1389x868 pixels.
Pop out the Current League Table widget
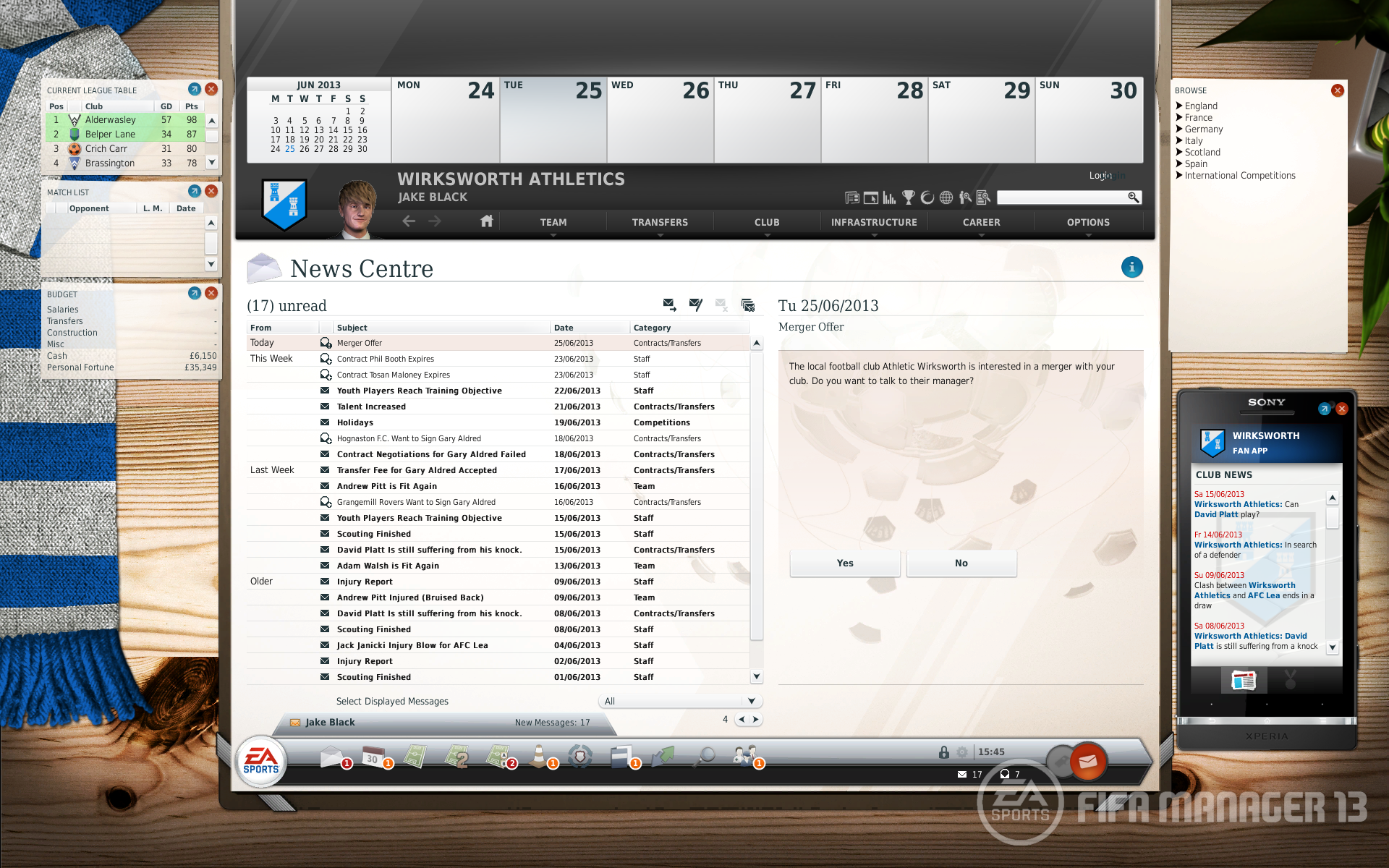pyautogui.click(x=194, y=89)
